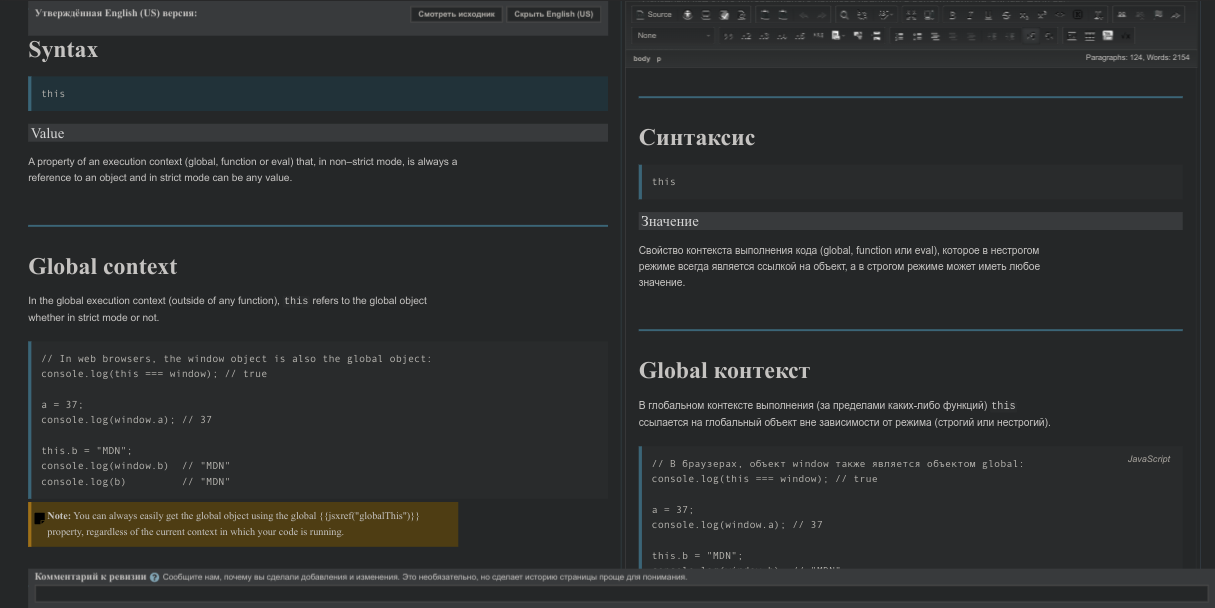Screen dimensions: 1215x608
Task: Click the PRE preformatted block icon
Action: 818,36
